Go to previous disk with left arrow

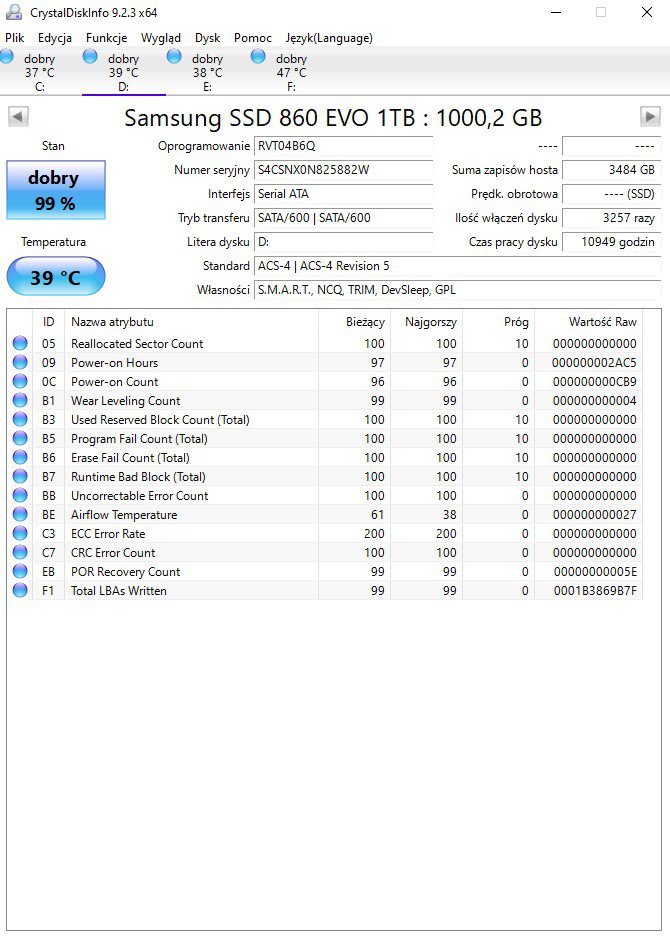point(19,116)
